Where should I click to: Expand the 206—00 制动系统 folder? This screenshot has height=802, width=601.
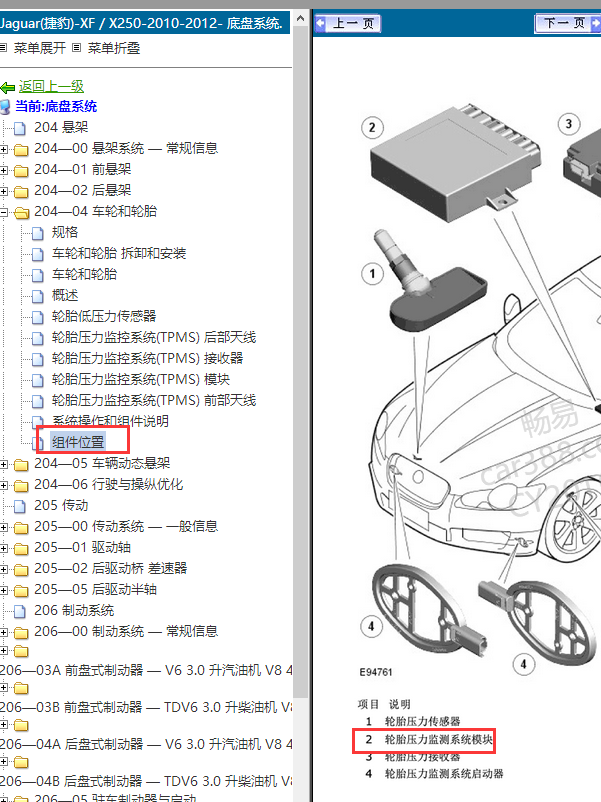pyautogui.click(x=4, y=633)
